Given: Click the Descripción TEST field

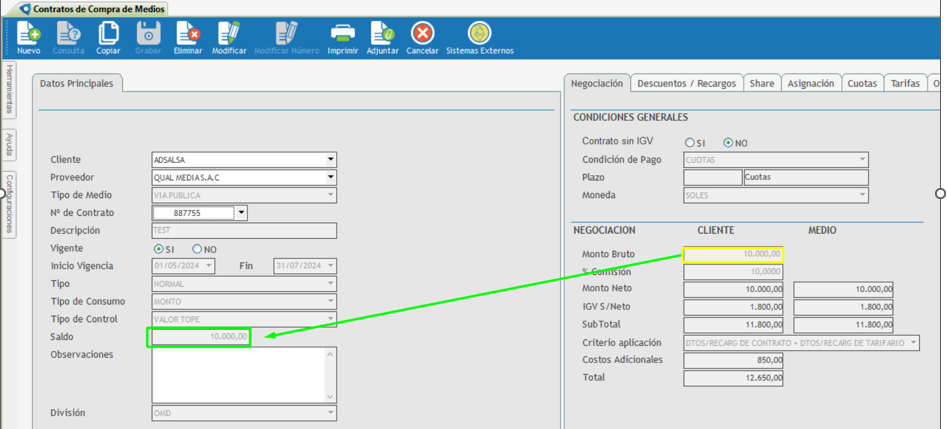Looking at the screenshot, I should (x=245, y=231).
